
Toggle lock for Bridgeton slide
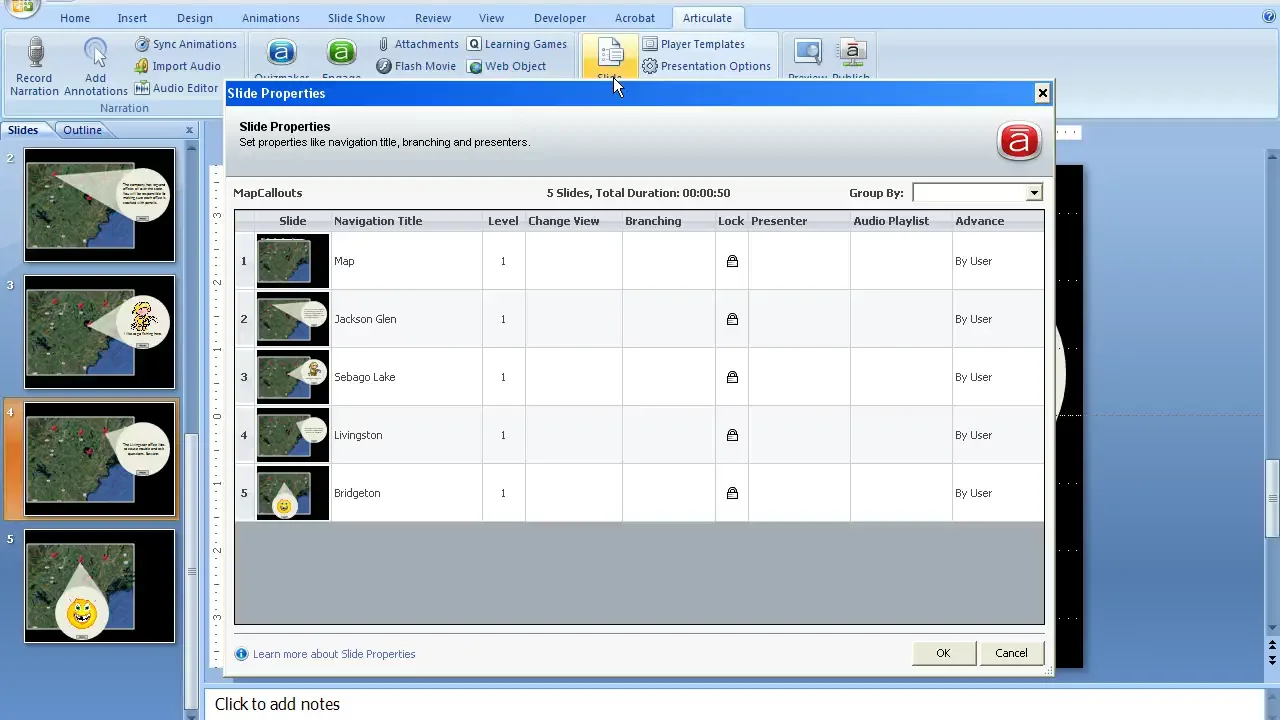pos(732,493)
